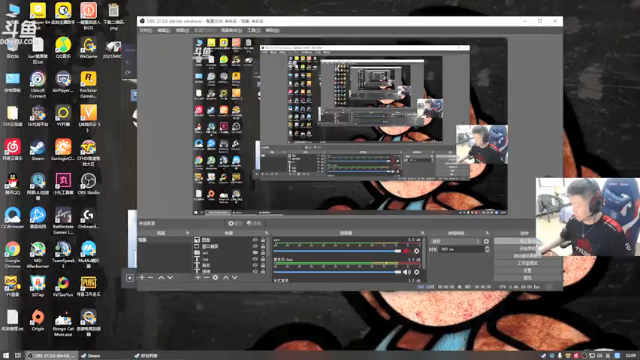Launch TeamSpeak 3 from the desktop
The image size is (640, 360).
point(63,255)
